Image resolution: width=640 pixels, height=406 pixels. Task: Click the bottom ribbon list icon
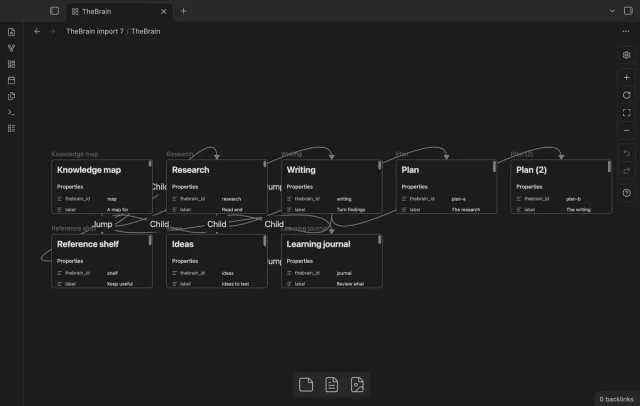pos(11,128)
